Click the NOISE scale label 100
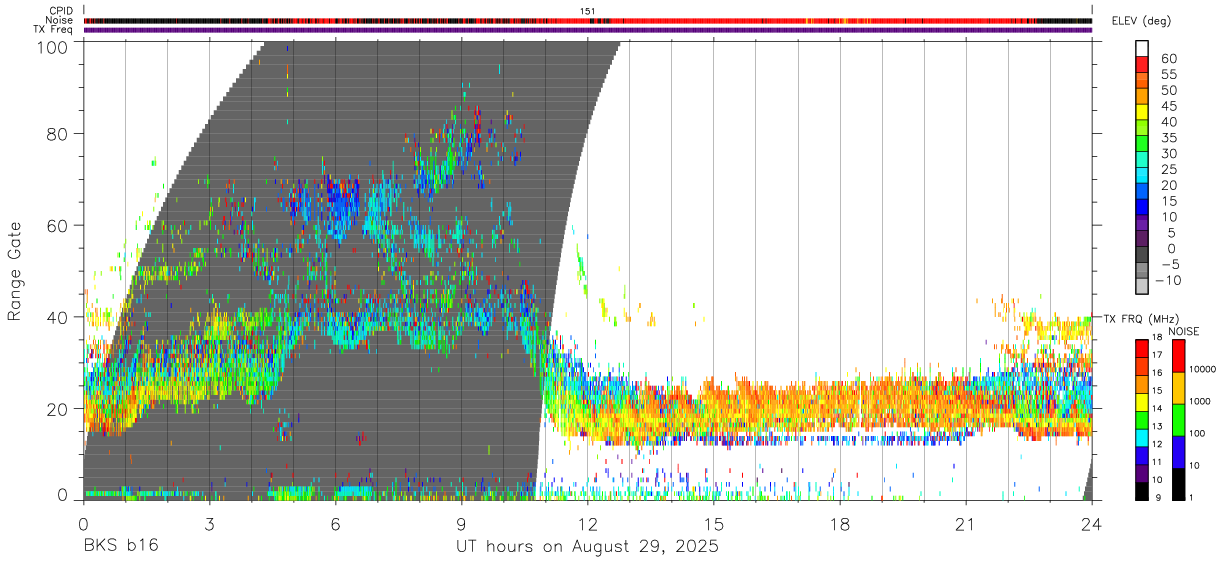Screen dimensions: 1228x567 [x=1196, y=435]
